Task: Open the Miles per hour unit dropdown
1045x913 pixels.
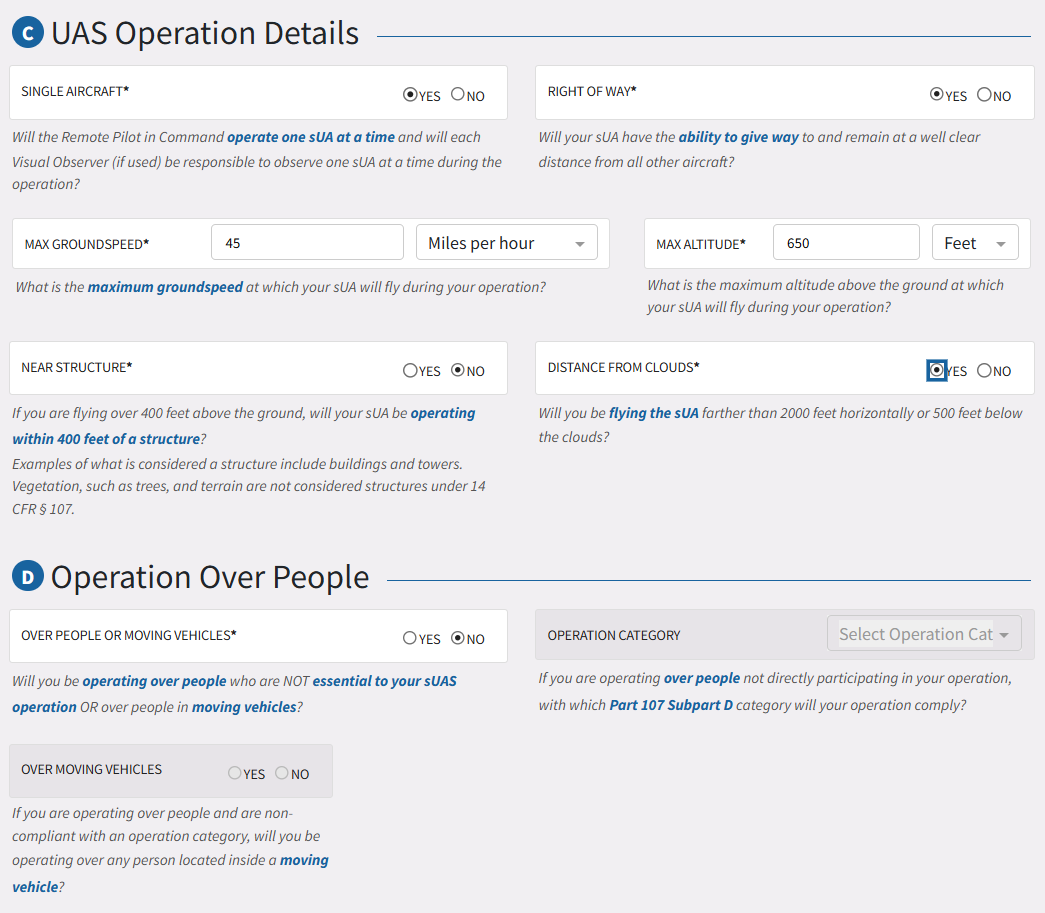Action: point(506,243)
